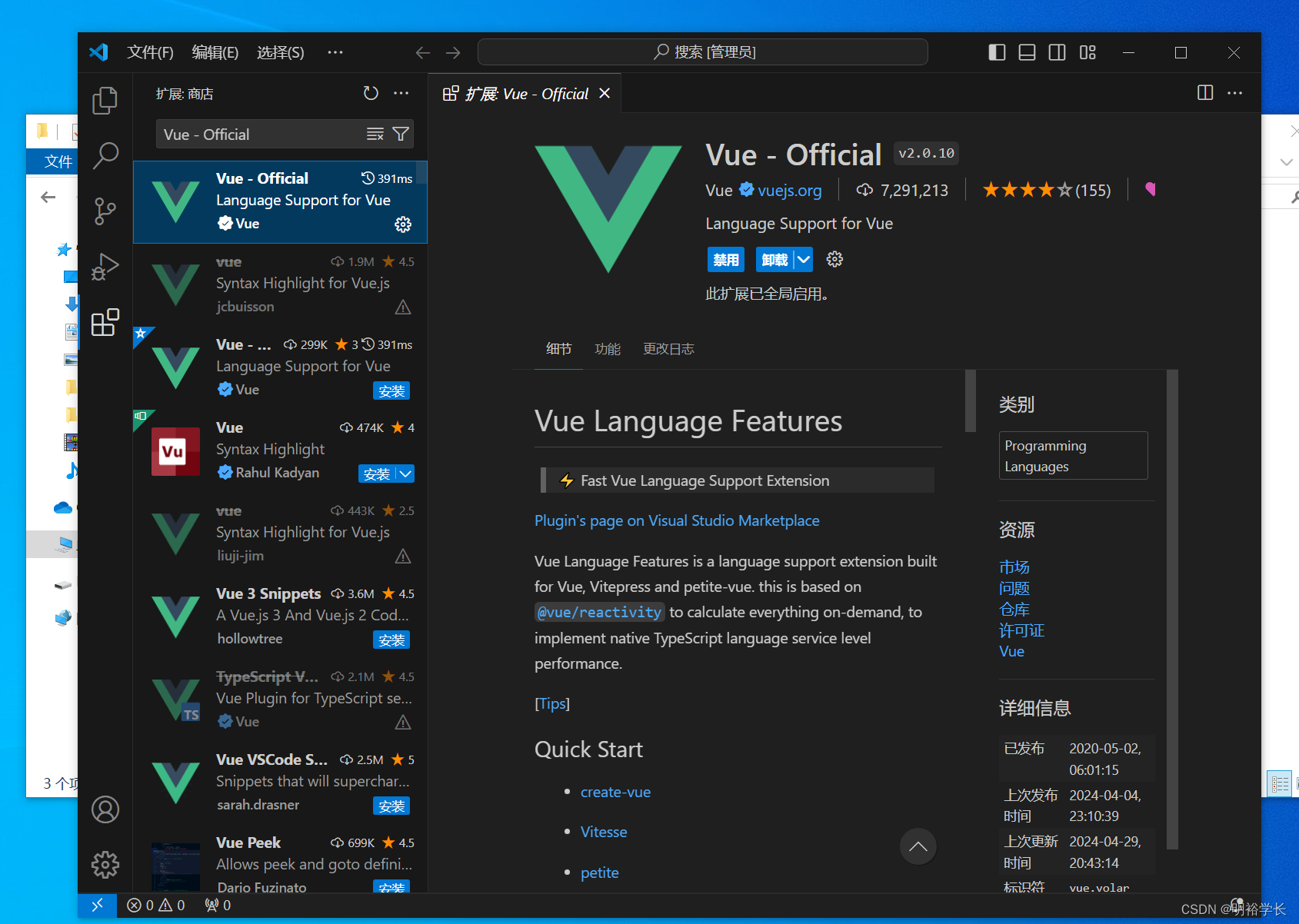Open the Search view in activity bar

105,156
